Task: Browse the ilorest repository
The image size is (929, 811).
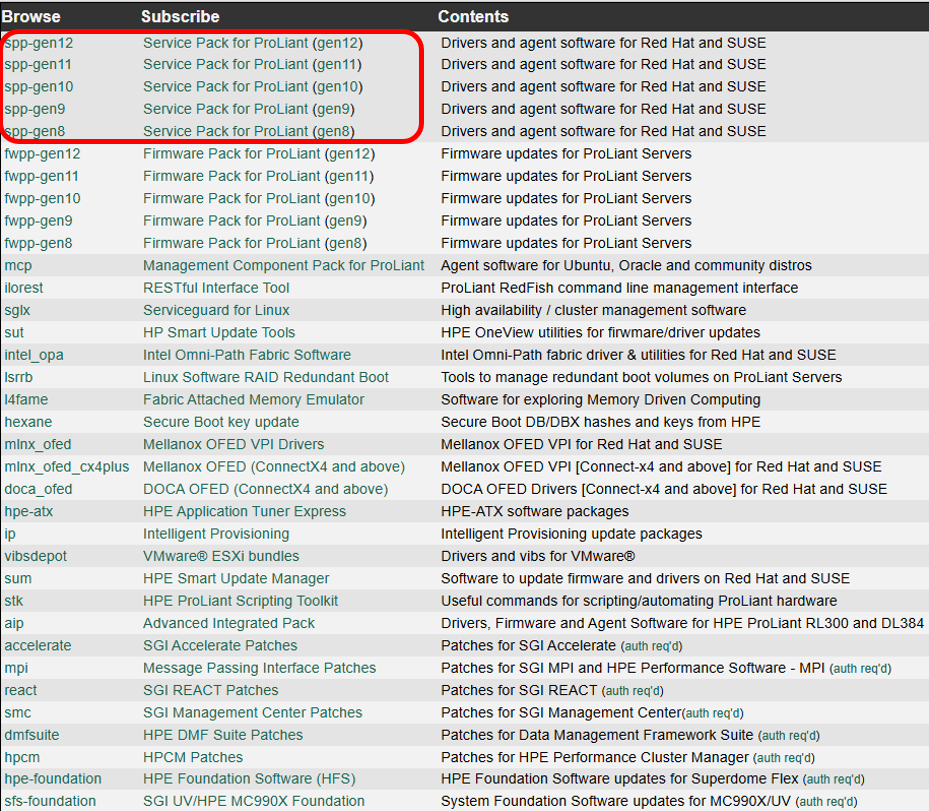Action: click(24, 288)
